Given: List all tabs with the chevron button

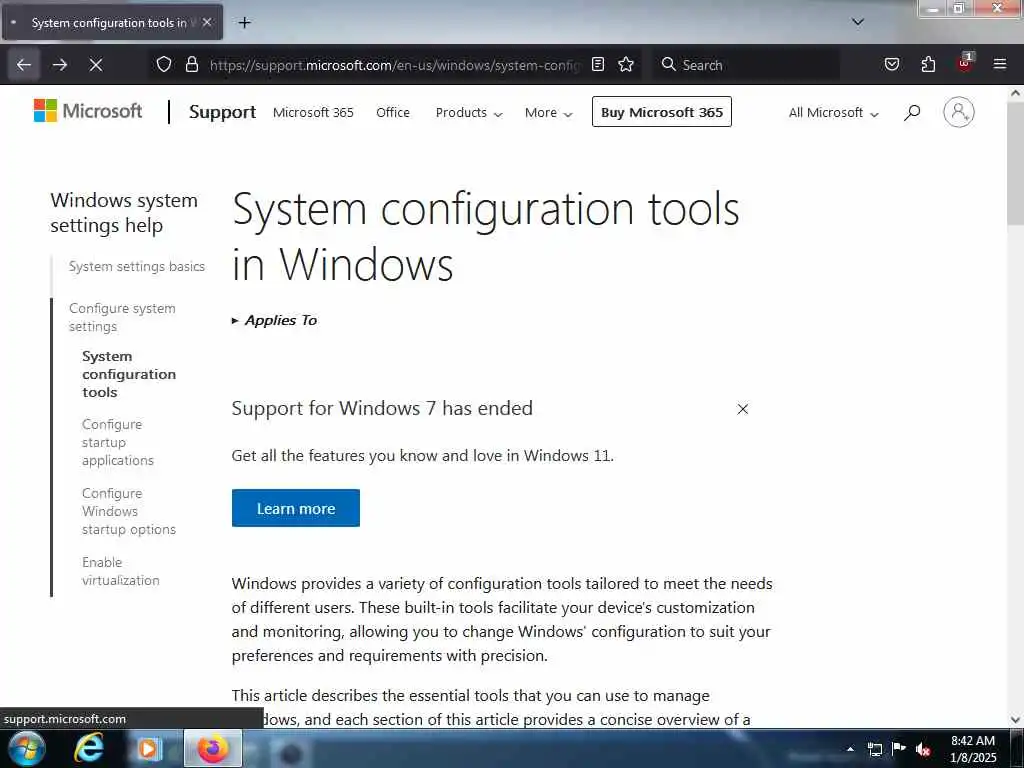Looking at the screenshot, I should [857, 22].
